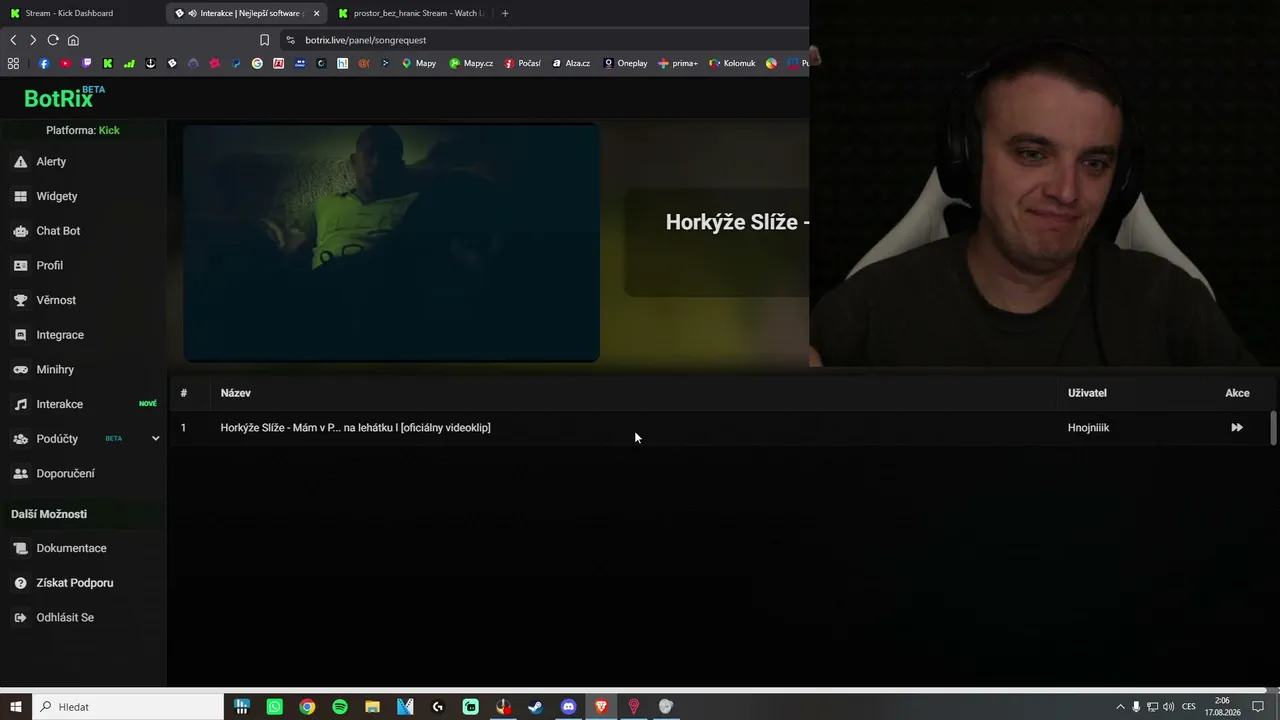Open the Facebook bookmark
Viewport: 1280px width, 720px height.
(x=44, y=63)
